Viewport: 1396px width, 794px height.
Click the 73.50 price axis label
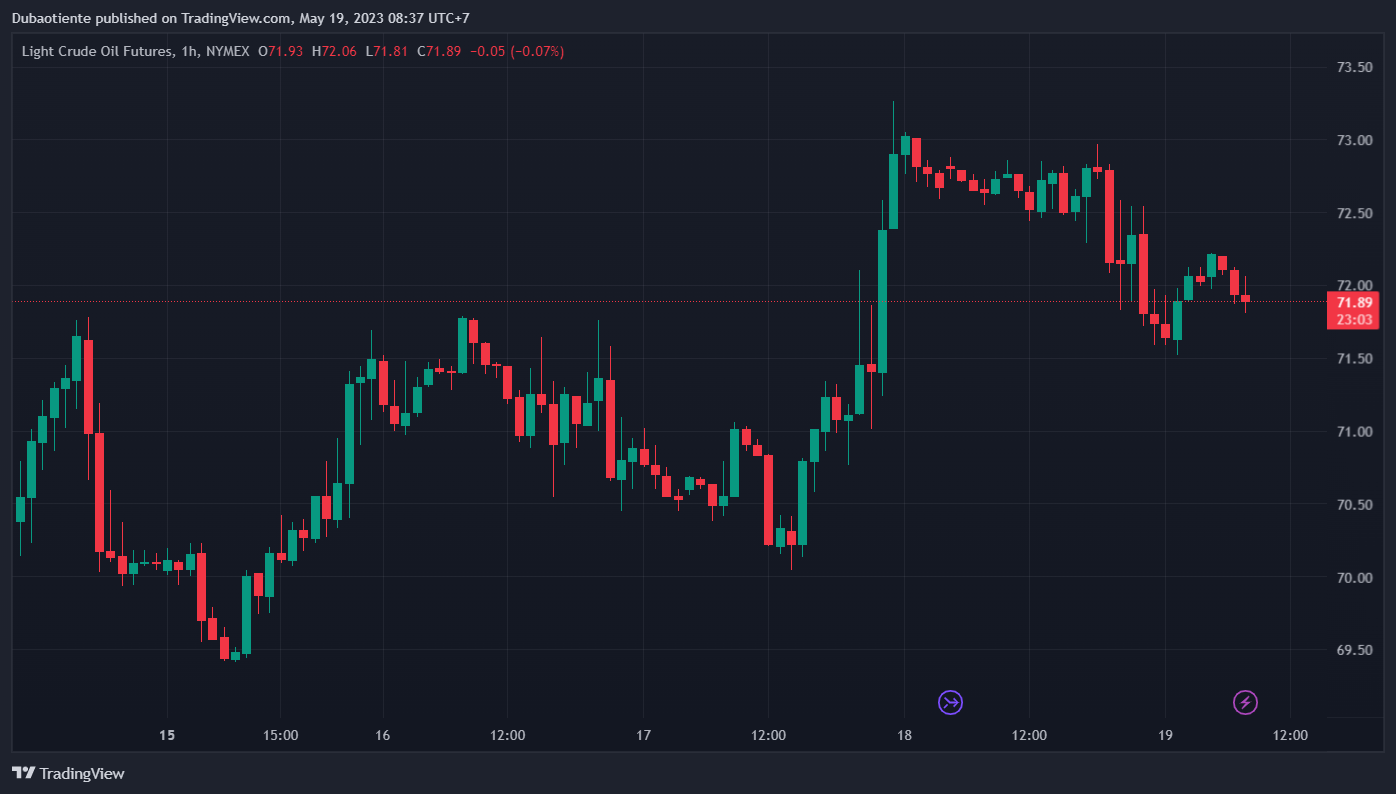(x=1354, y=67)
